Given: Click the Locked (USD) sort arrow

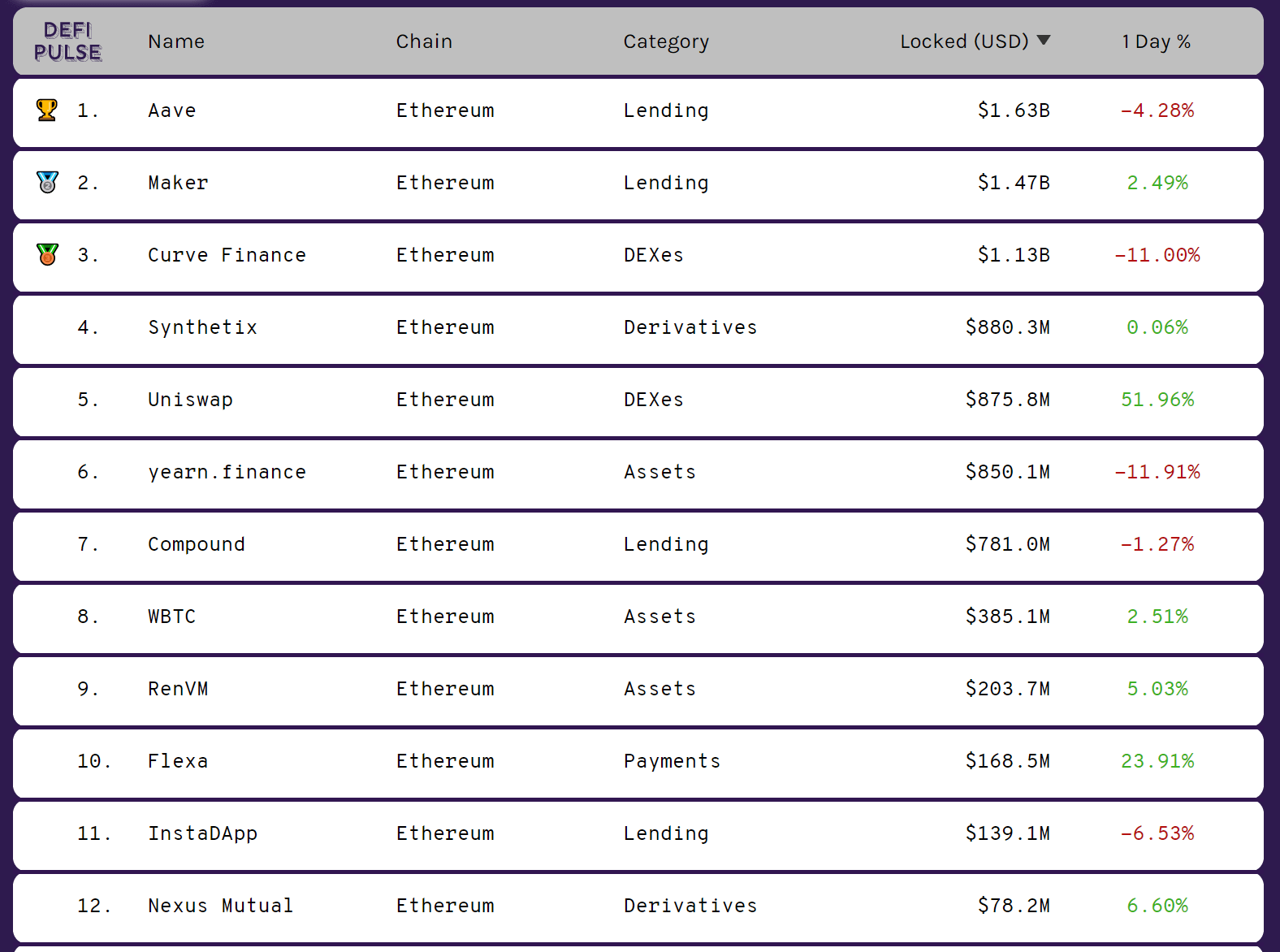Looking at the screenshot, I should pos(1044,41).
